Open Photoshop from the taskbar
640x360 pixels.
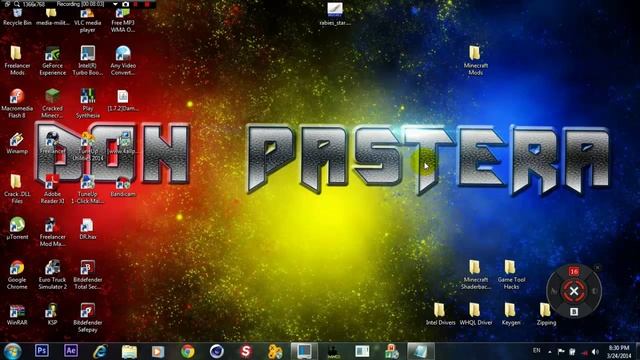click(x=42, y=351)
